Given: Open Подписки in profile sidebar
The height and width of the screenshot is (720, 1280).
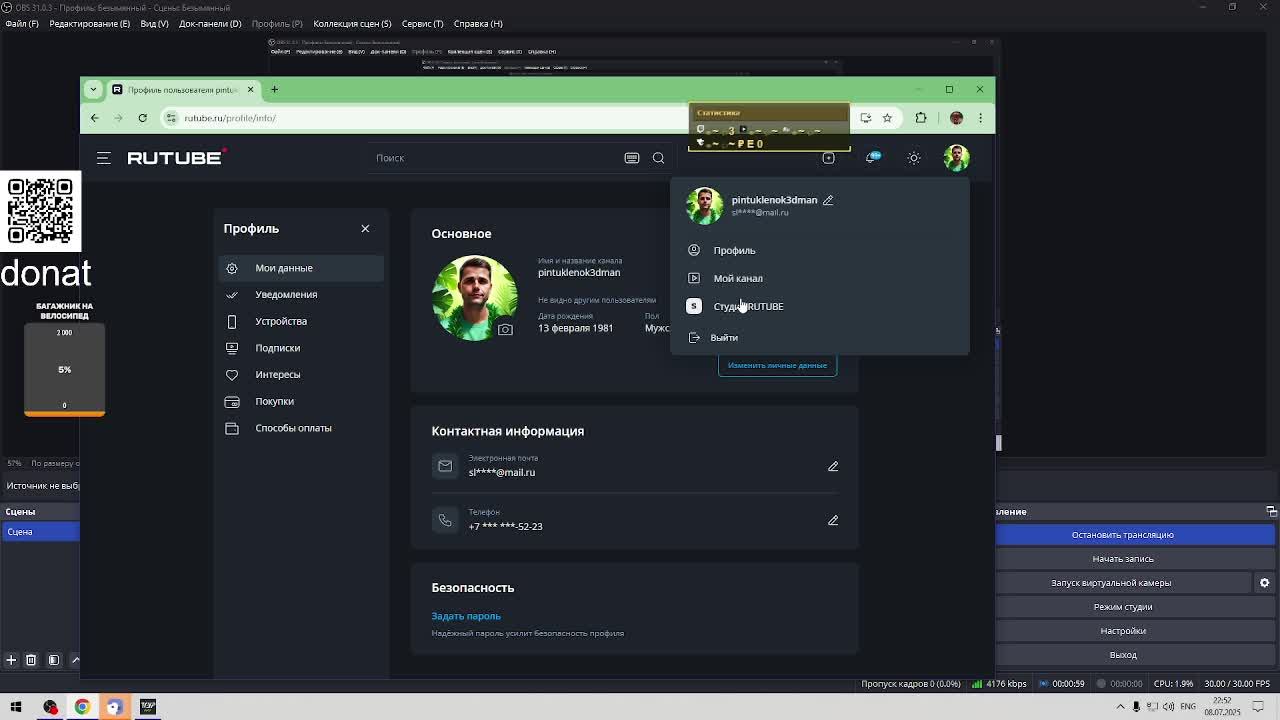Looking at the screenshot, I should pyautogui.click(x=301, y=348).
